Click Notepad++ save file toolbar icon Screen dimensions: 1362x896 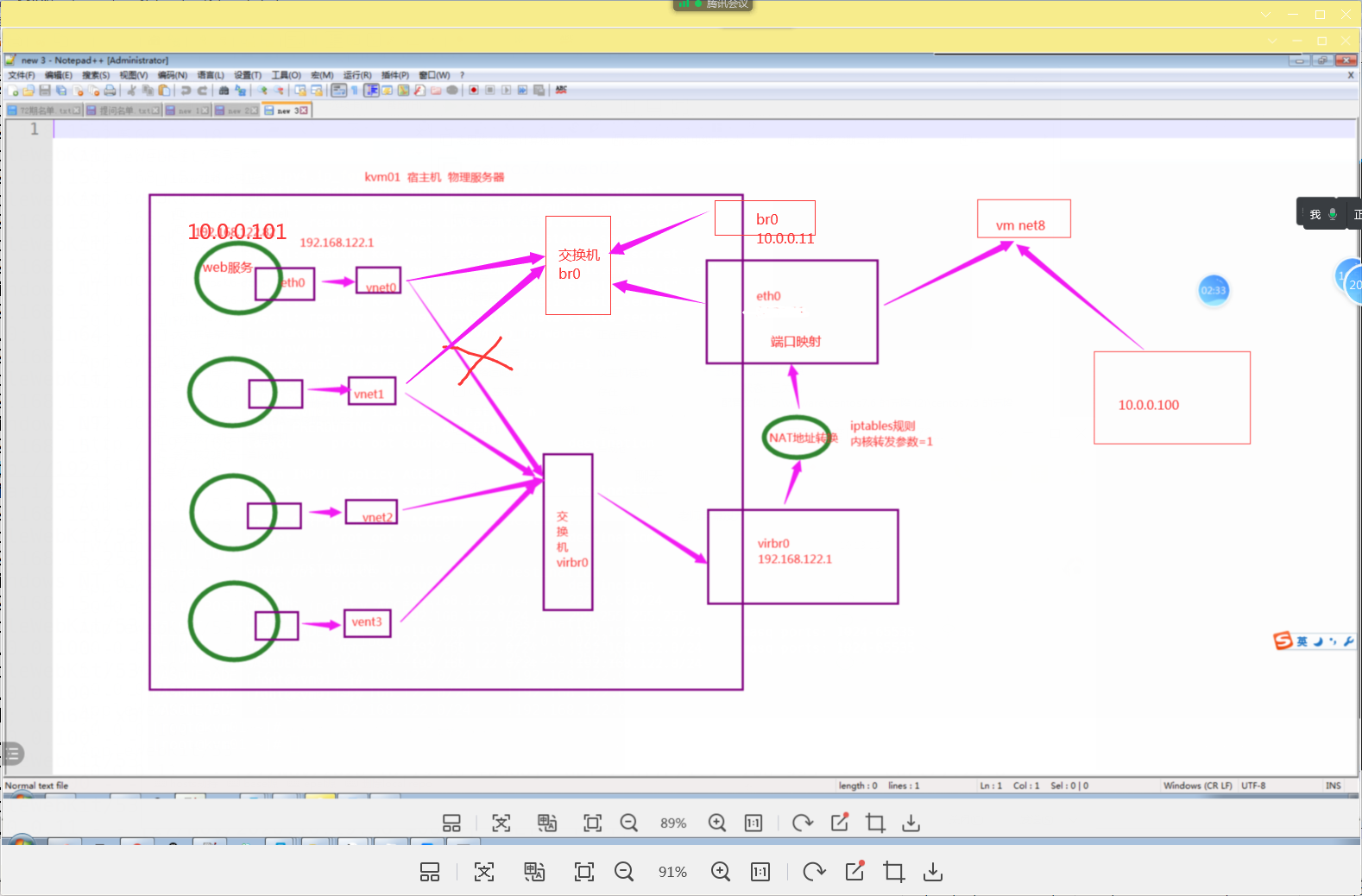pos(45,90)
